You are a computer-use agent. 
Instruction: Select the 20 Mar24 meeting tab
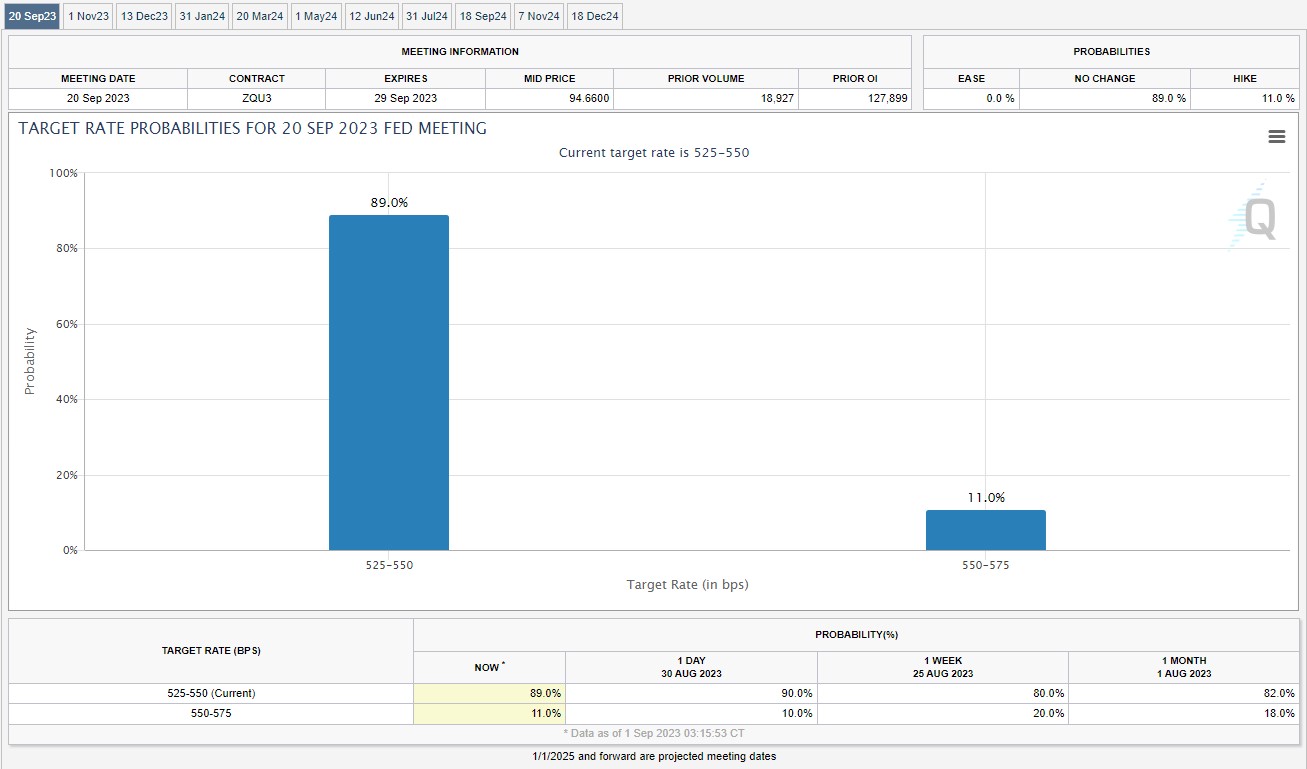click(260, 16)
